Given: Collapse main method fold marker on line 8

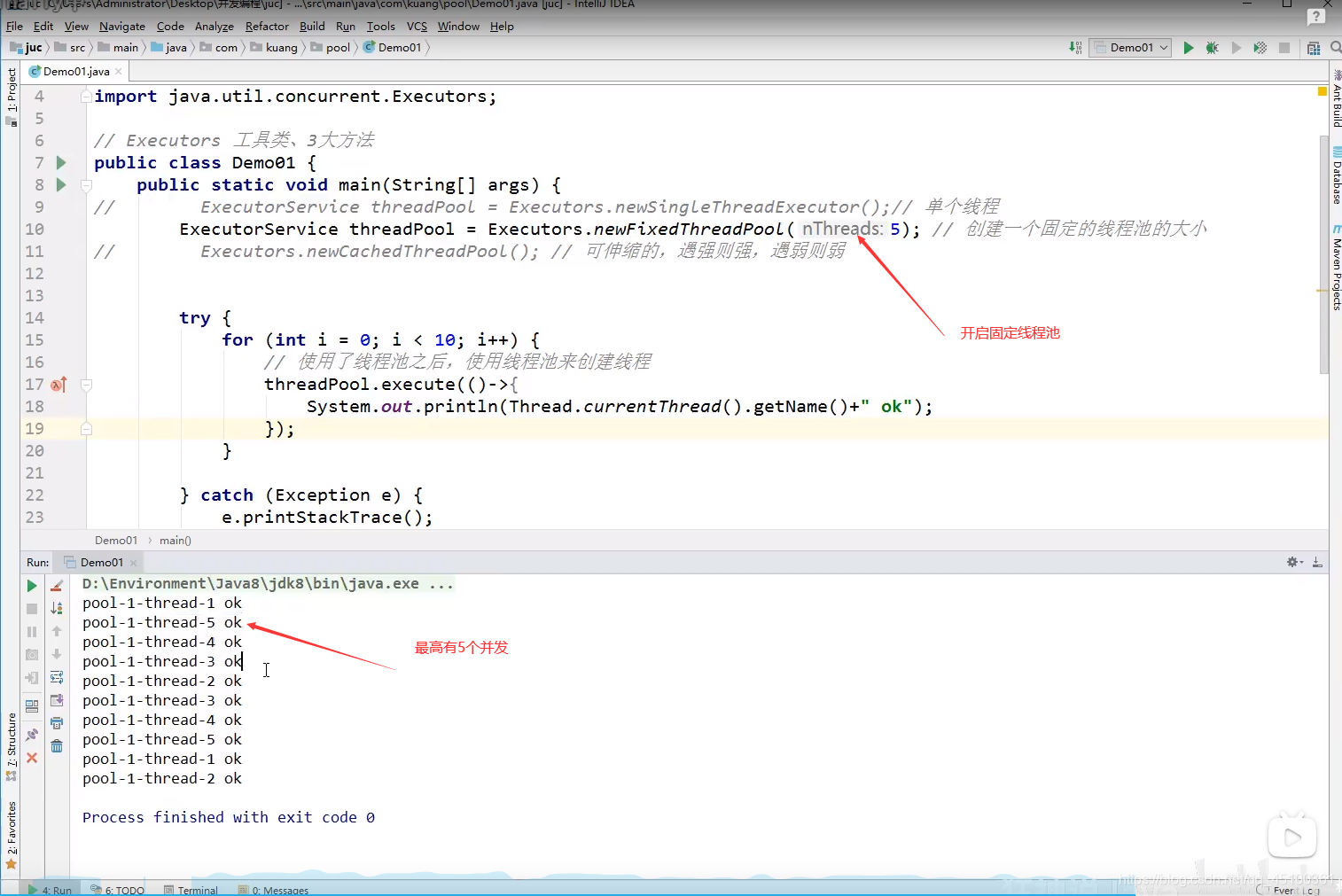Looking at the screenshot, I should 87,185.
